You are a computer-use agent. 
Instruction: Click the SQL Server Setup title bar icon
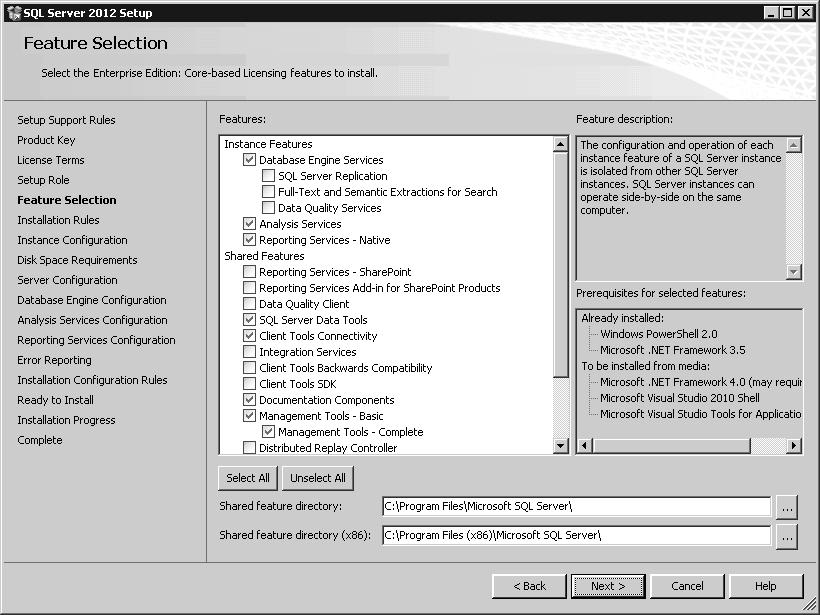point(14,13)
